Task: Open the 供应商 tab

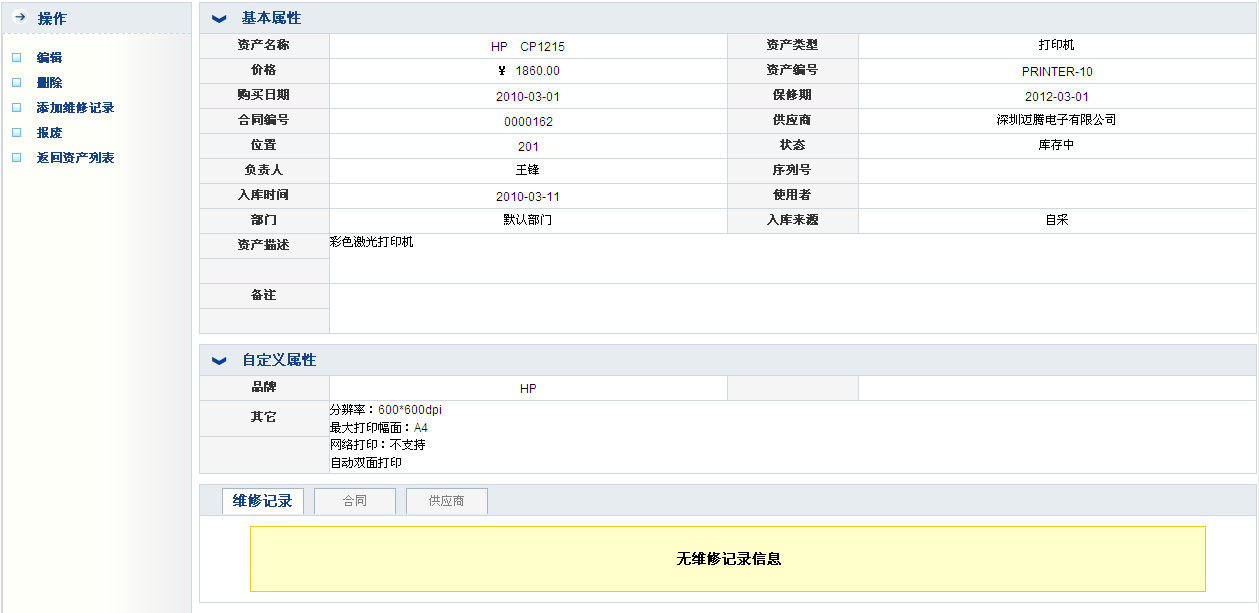Action: (x=446, y=501)
